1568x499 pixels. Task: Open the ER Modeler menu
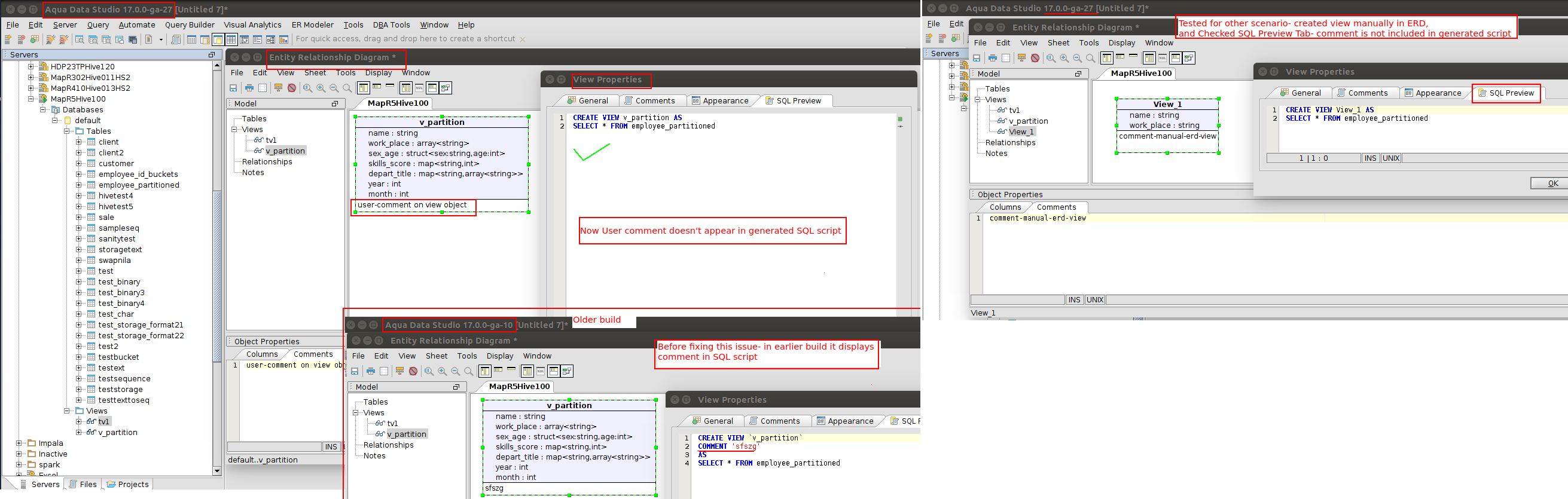312,25
